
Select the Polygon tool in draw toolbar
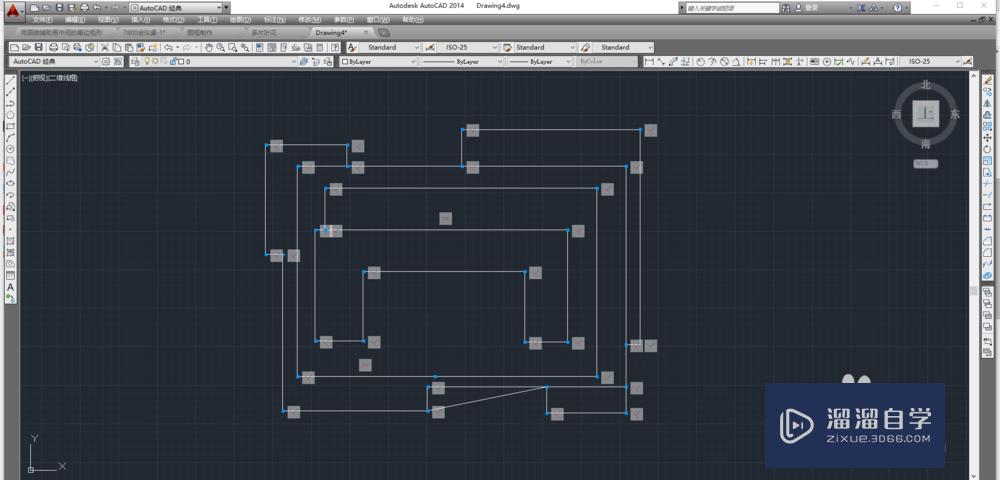pyautogui.click(x=10, y=115)
